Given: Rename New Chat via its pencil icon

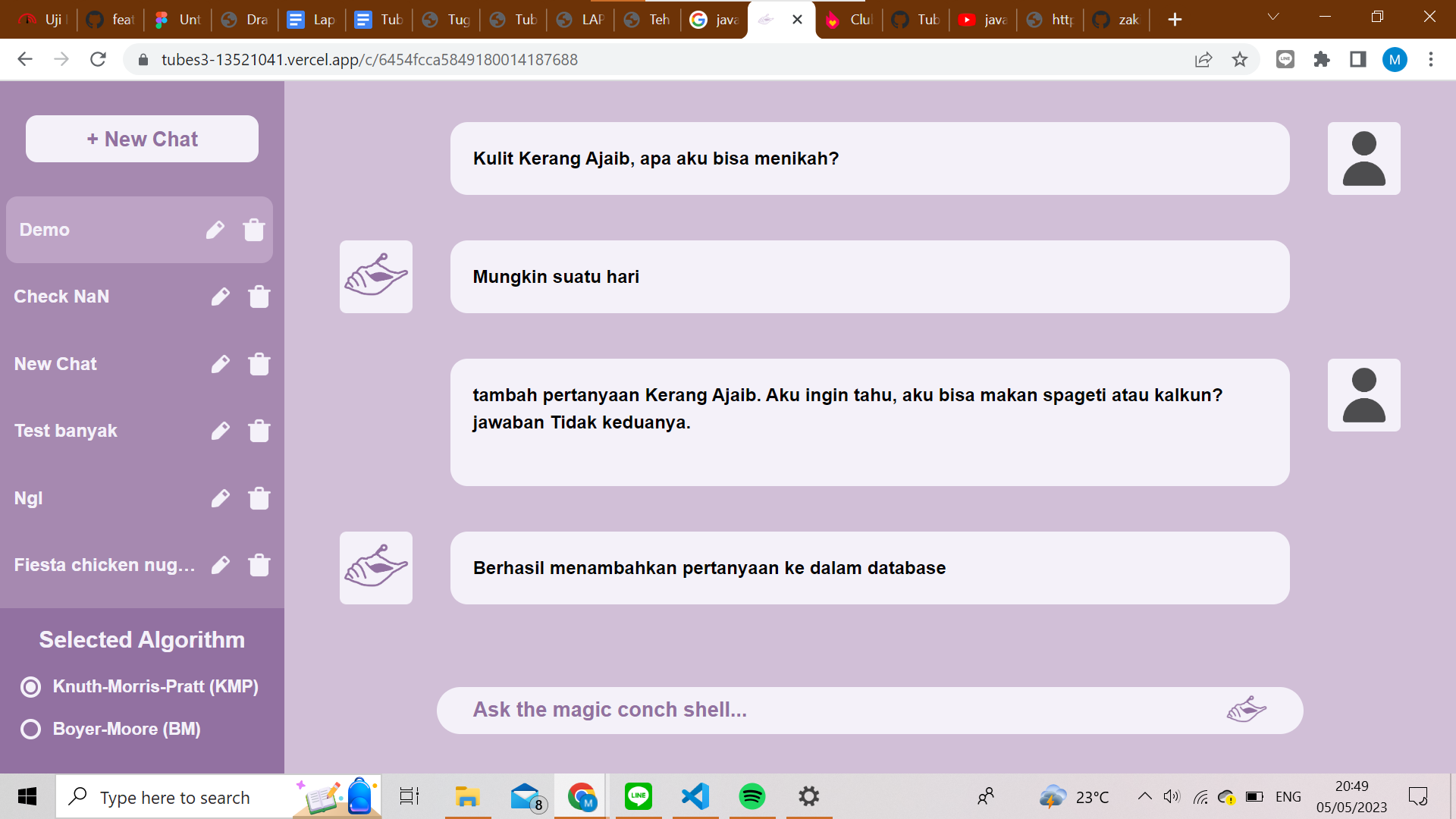Looking at the screenshot, I should (x=220, y=364).
